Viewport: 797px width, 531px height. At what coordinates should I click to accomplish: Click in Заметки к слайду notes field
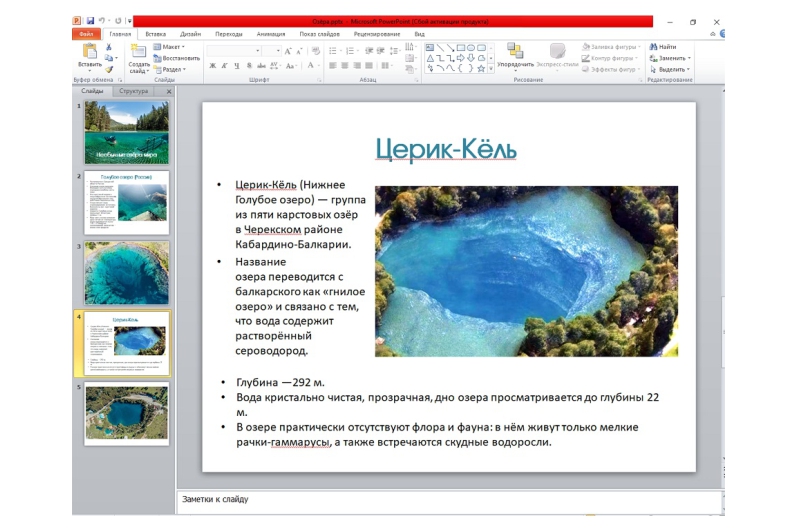pos(449,502)
